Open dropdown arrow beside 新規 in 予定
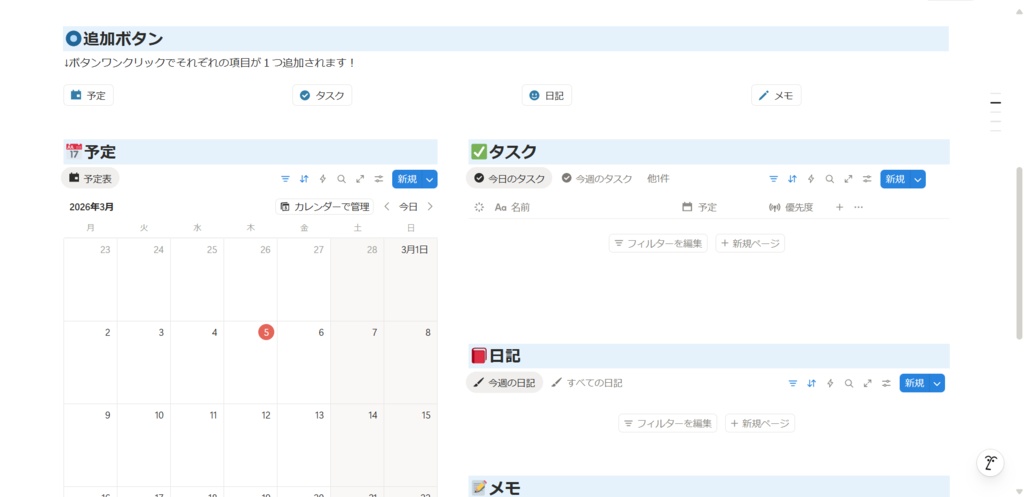 pos(430,179)
